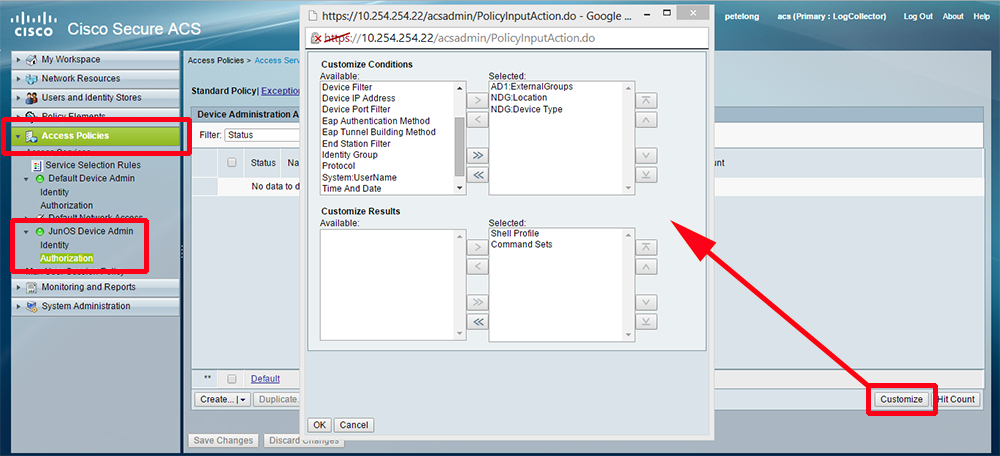Remove result with single left arrow
This screenshot has width=1000, height=456.
477,267
